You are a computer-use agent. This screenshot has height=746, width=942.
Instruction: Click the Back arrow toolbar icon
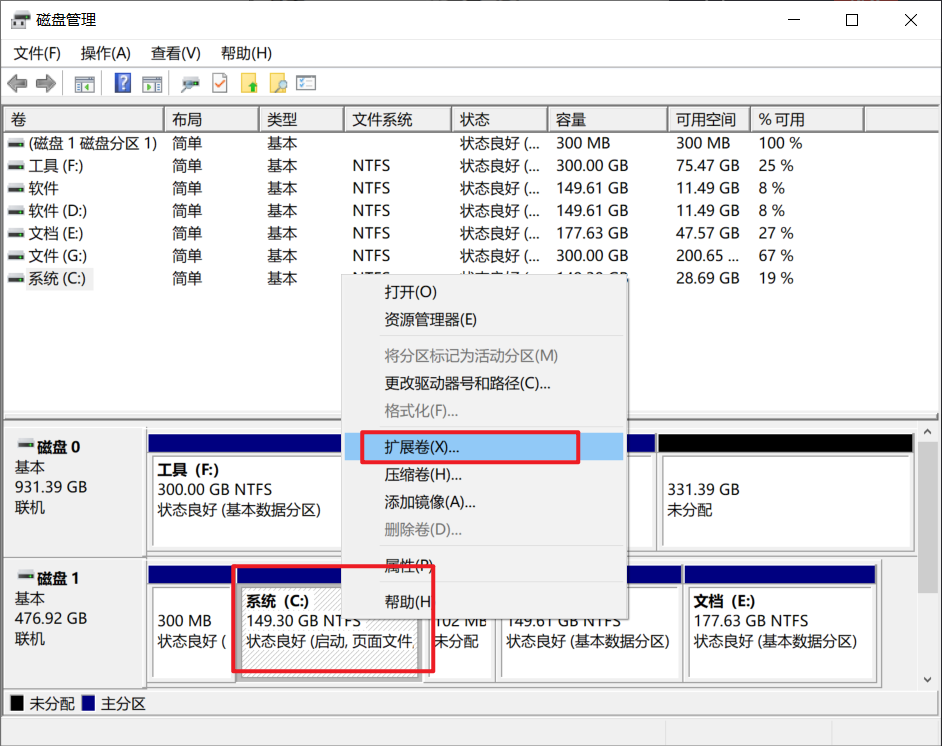[17, 84]
